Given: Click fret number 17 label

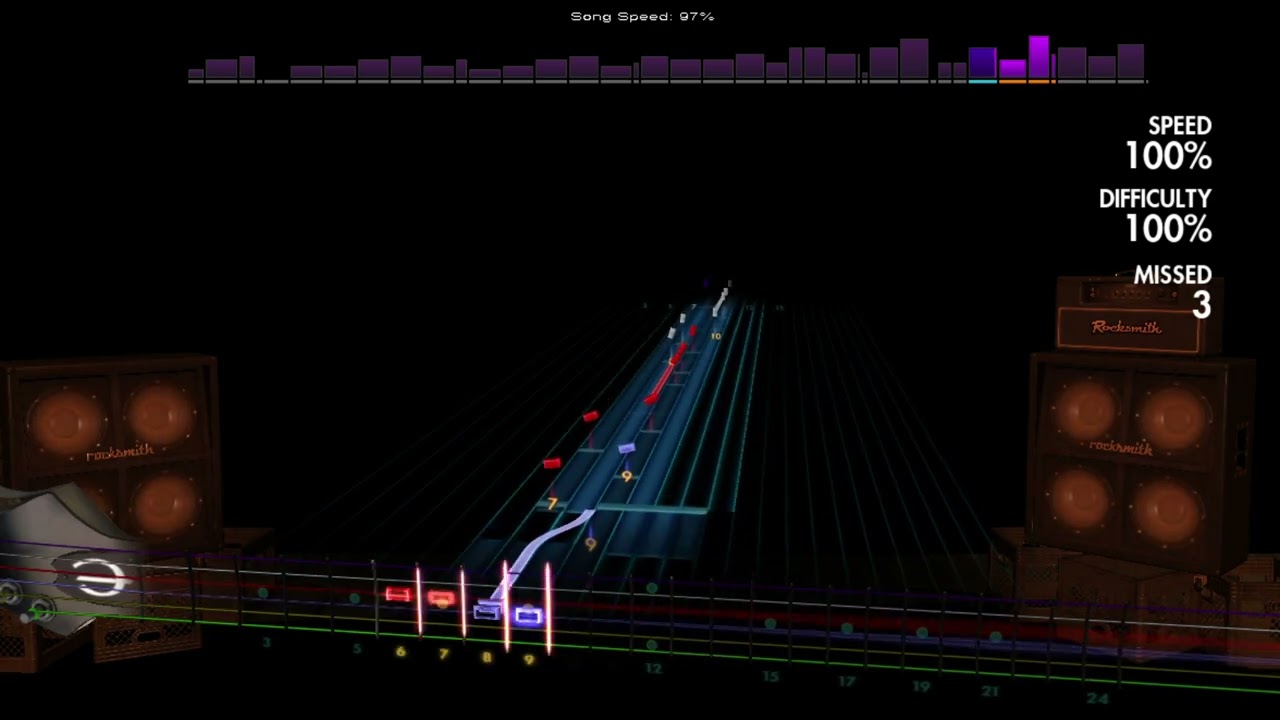Looking at the screenshot, I should [847, 682].
